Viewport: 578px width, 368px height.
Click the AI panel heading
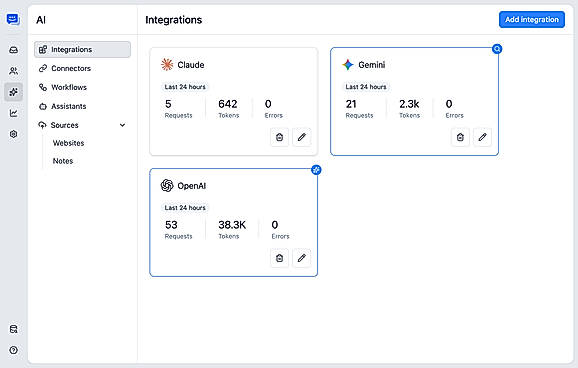[x=41, y=20]
